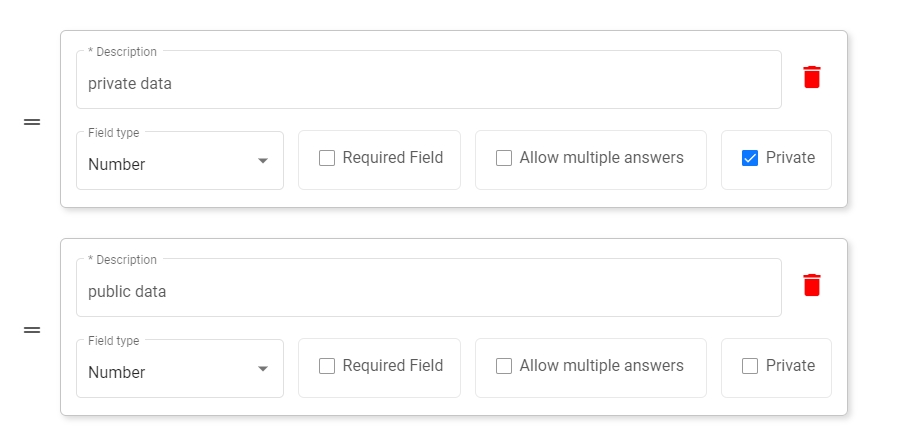The image size is (905, 442).
Task: Check Required Field for private data
Action: [x=327, y=158]
